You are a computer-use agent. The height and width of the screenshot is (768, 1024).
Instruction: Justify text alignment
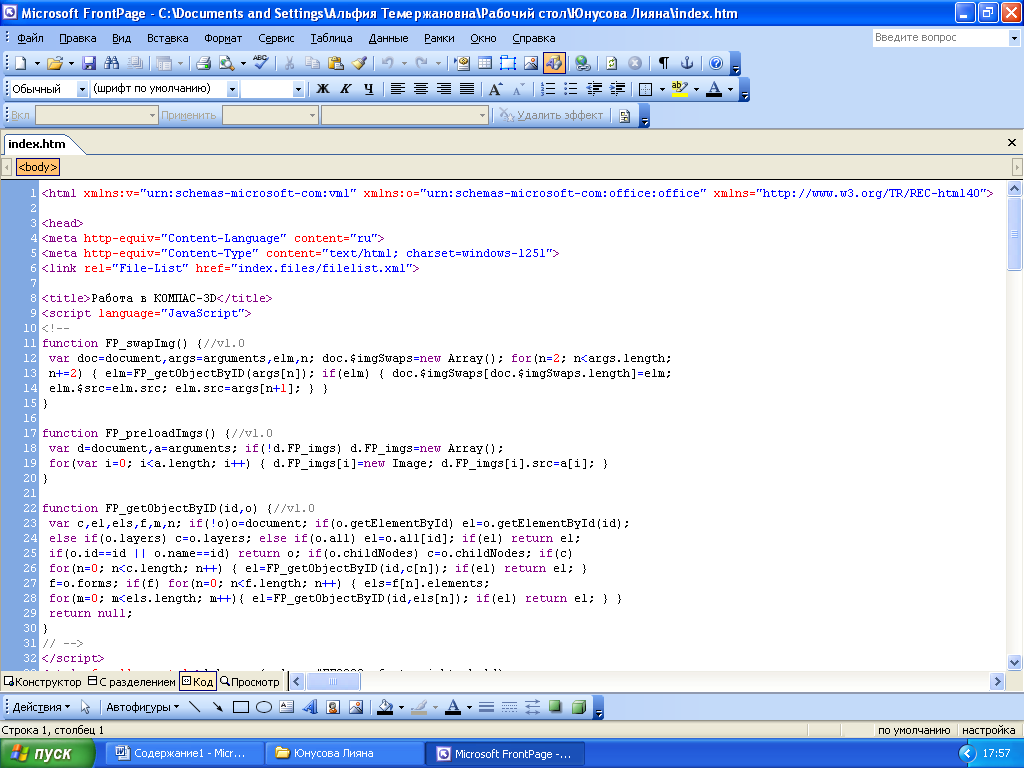[x=467, y=89]
